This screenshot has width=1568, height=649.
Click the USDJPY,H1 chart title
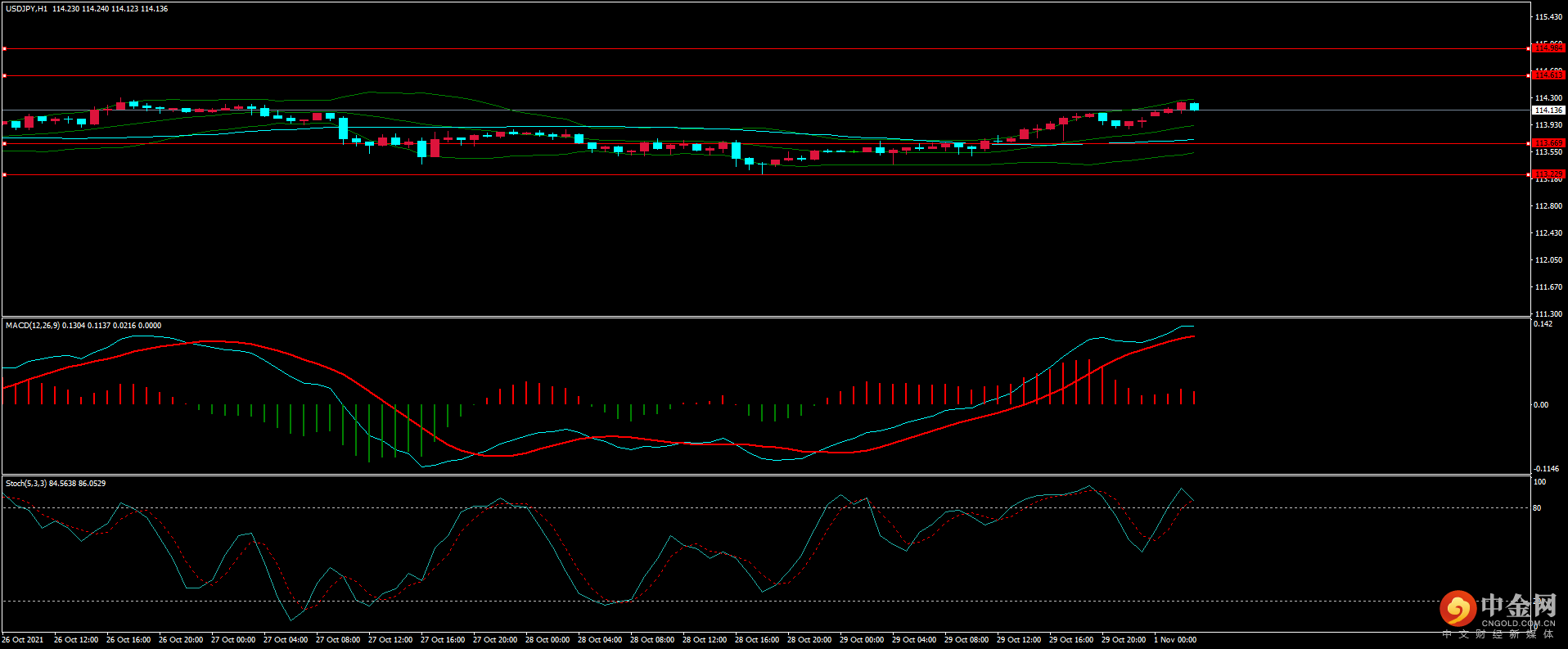click(x=27, y=9)
